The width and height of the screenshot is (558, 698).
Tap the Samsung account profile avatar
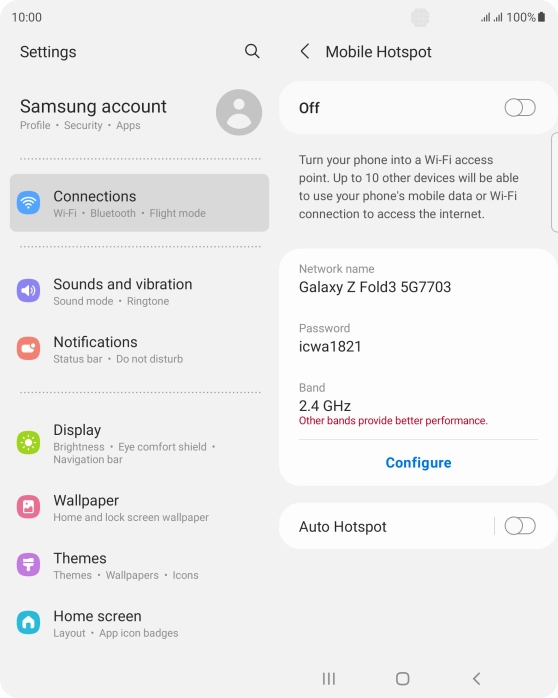(x=239, y=112)
